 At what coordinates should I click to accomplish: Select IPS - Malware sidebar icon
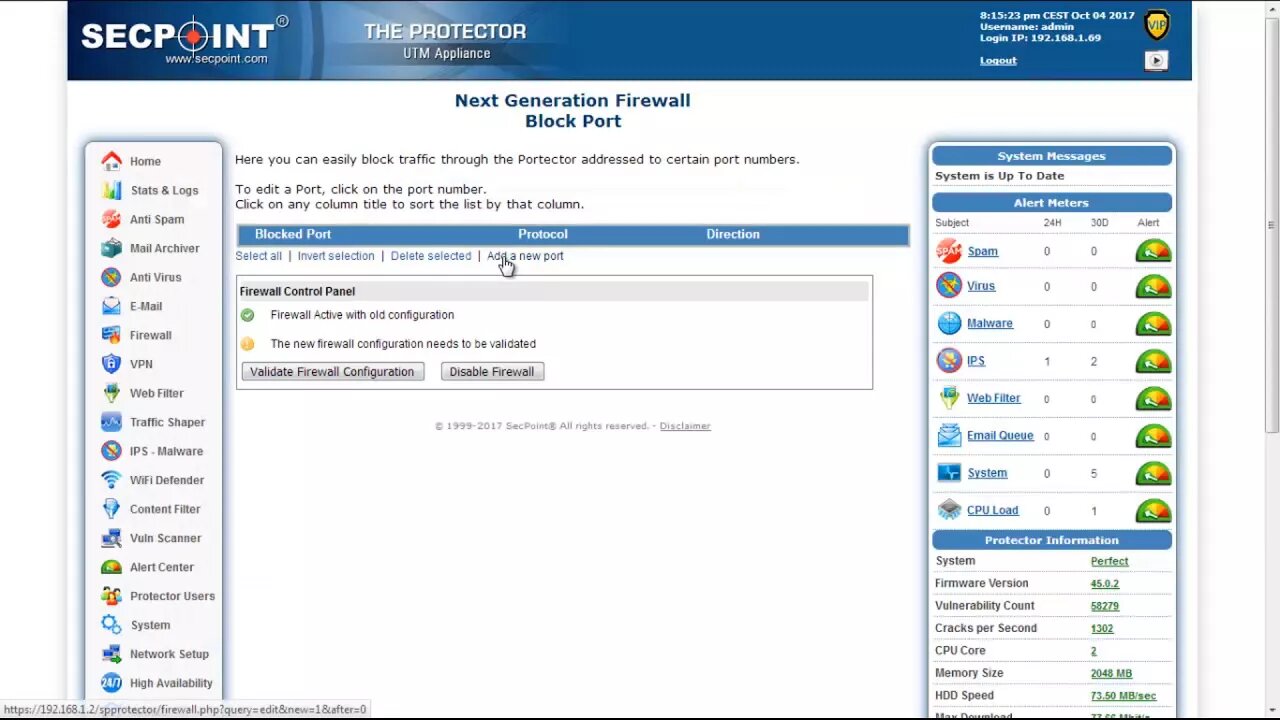pos(111,451)
